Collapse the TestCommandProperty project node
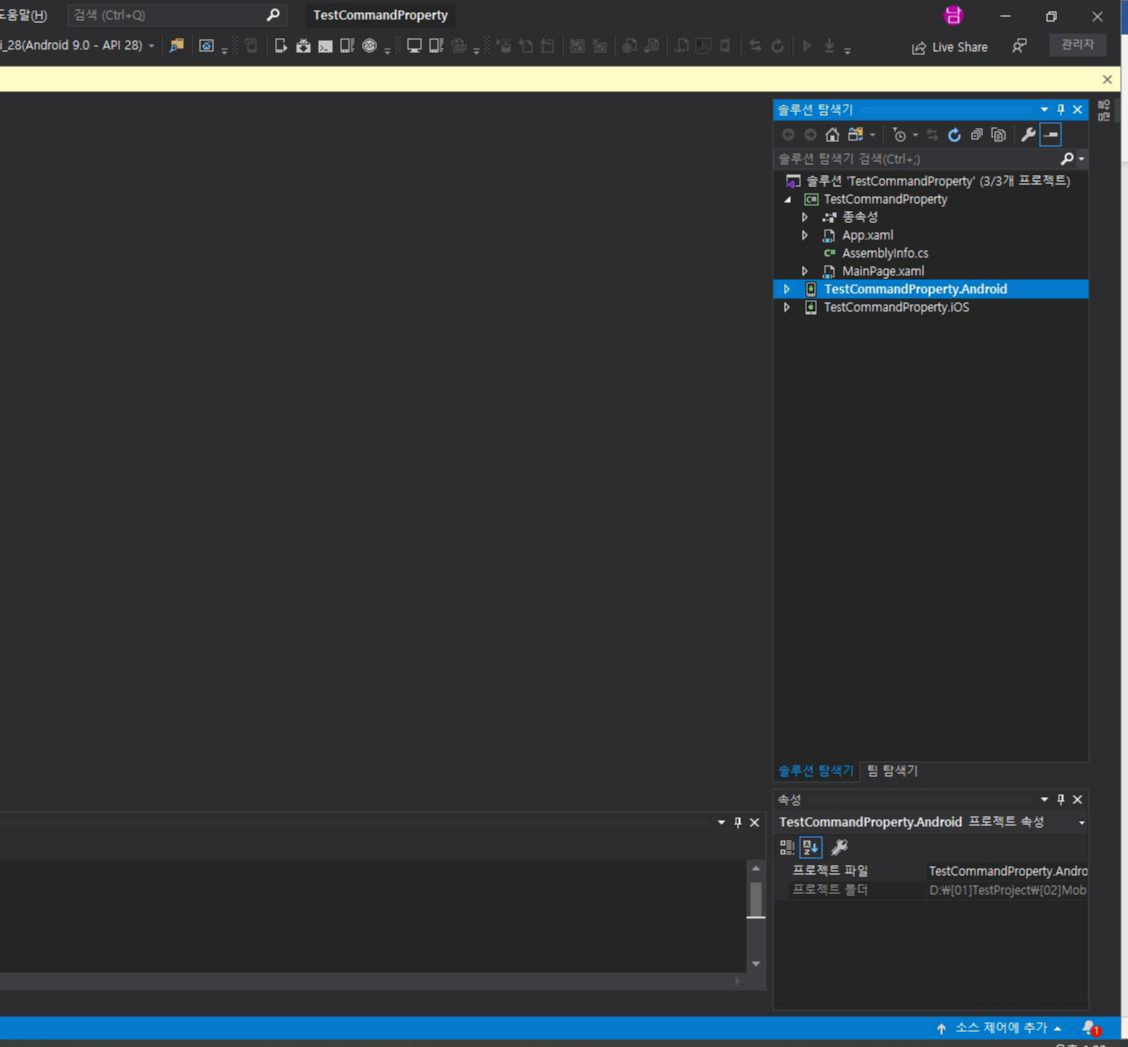 [x=788, y=199]
